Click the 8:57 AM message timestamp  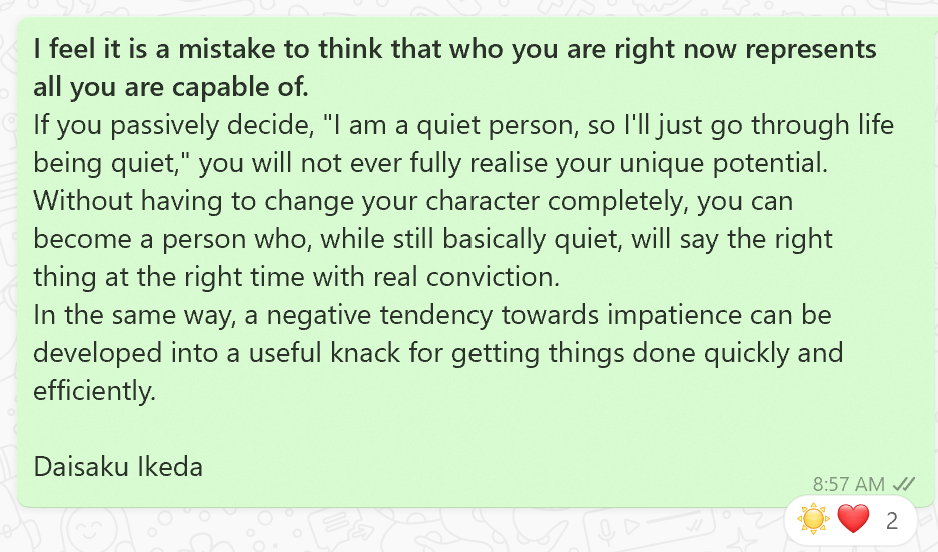pyautogui.click(x=848, y=484)
